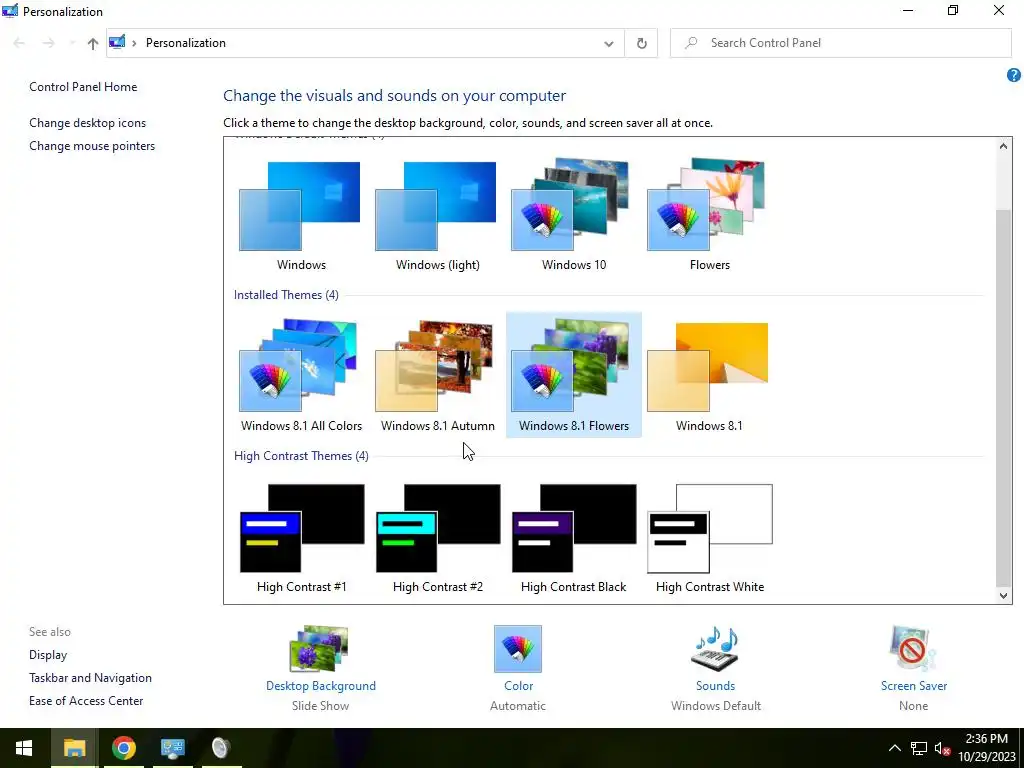Launch Google Chrome from the taskbar
The width and height of the screenshot is (1024, 768).
click(123, 748)
